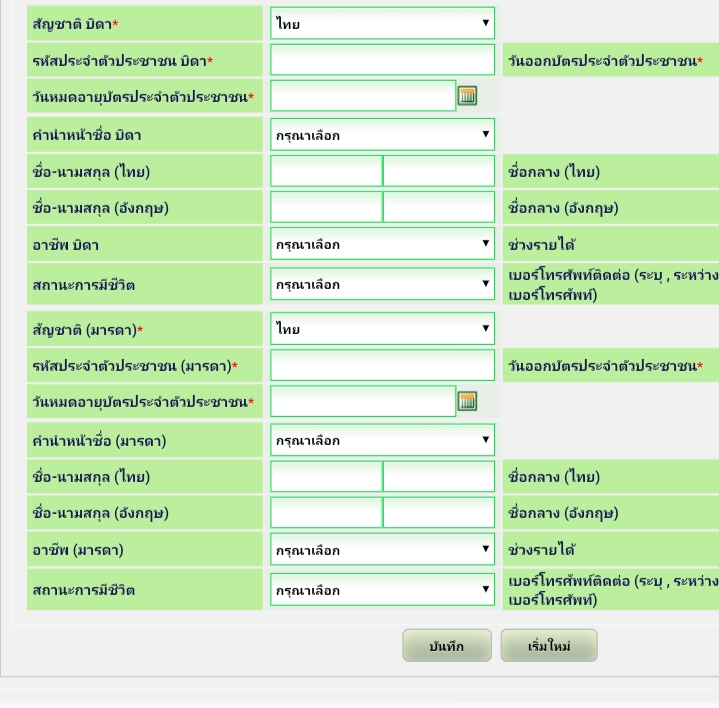Open mother's occupation dropdown
Image resolution: width=719 pixels, height=708 pixels.
point(382,550)
